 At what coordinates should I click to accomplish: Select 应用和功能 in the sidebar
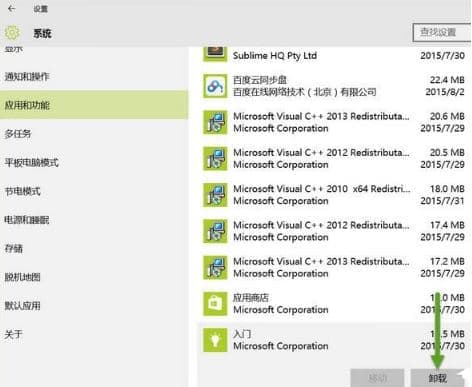94,105
